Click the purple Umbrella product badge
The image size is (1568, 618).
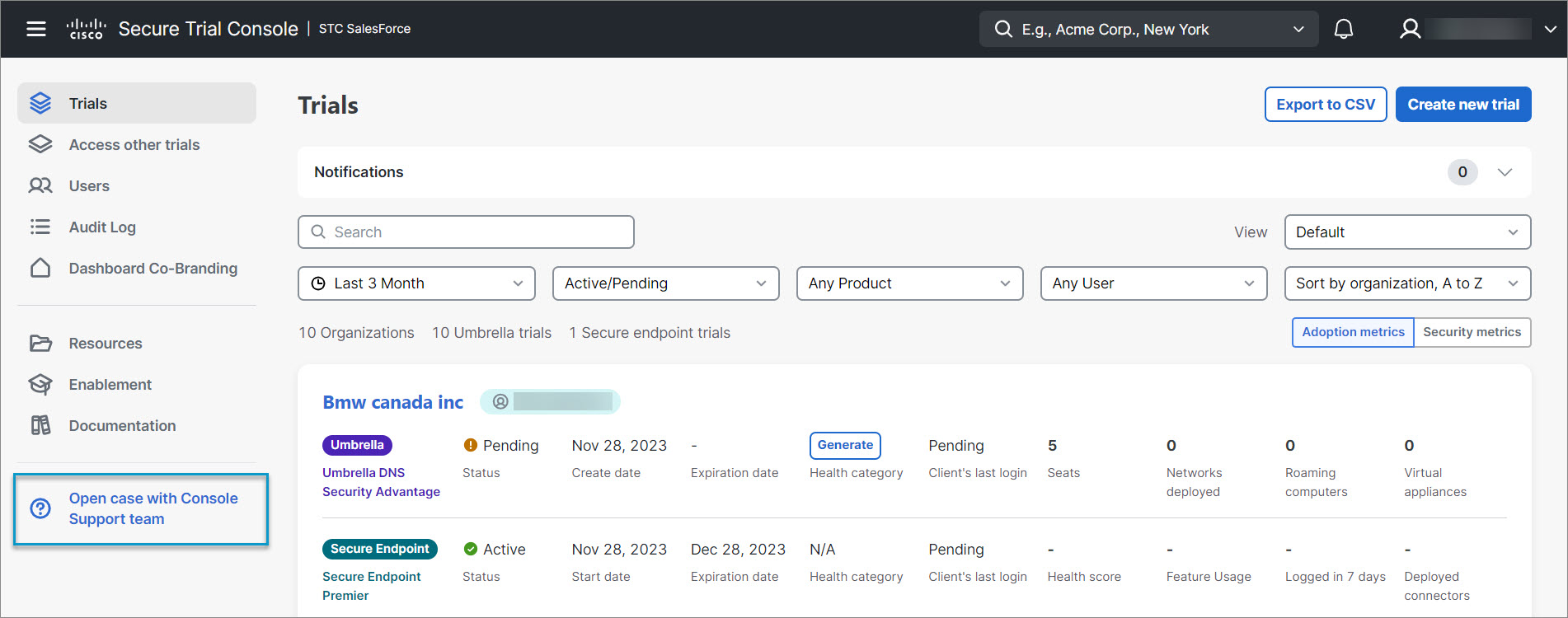[357, 445]
